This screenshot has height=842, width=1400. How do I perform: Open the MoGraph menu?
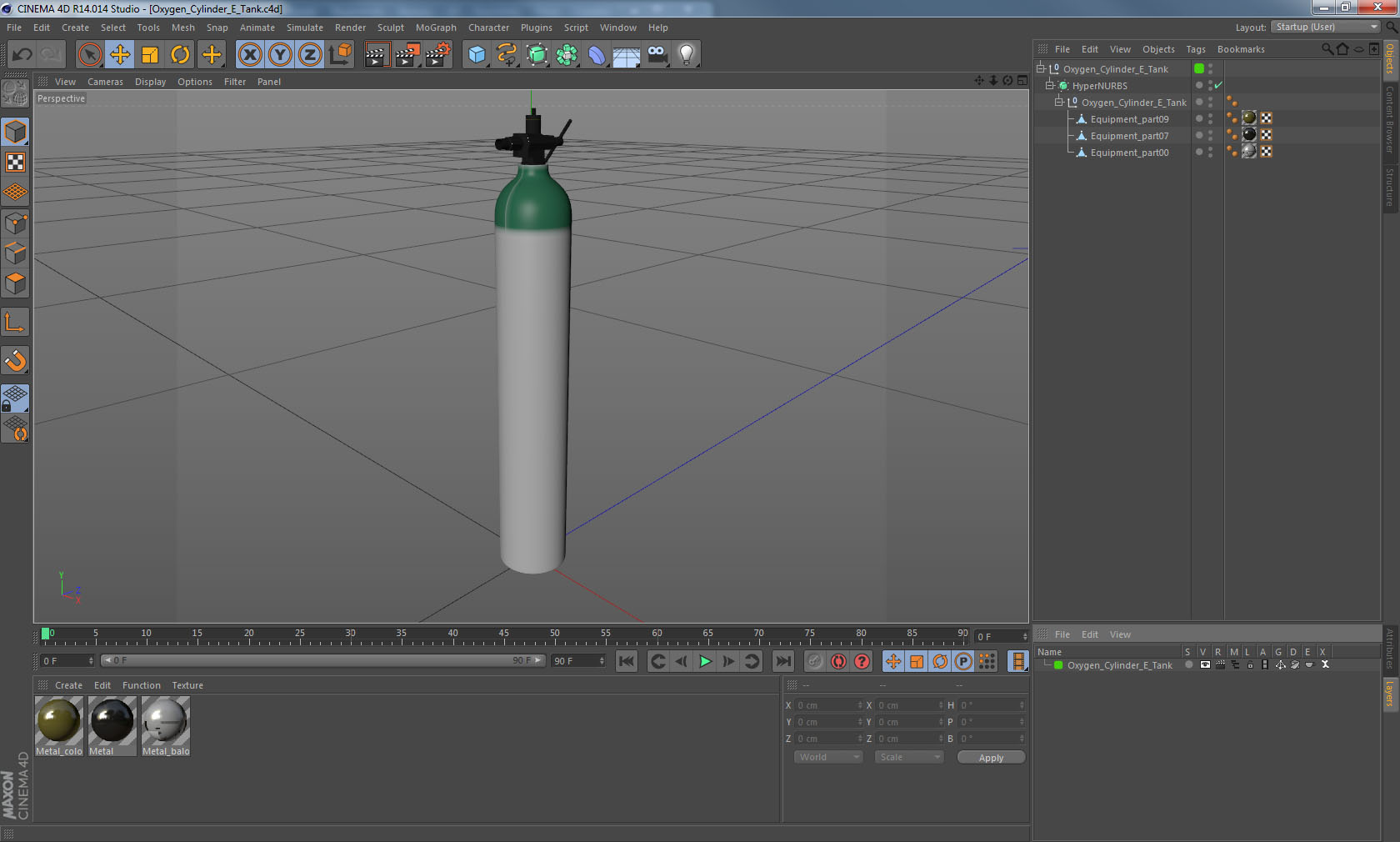point(436,28)
